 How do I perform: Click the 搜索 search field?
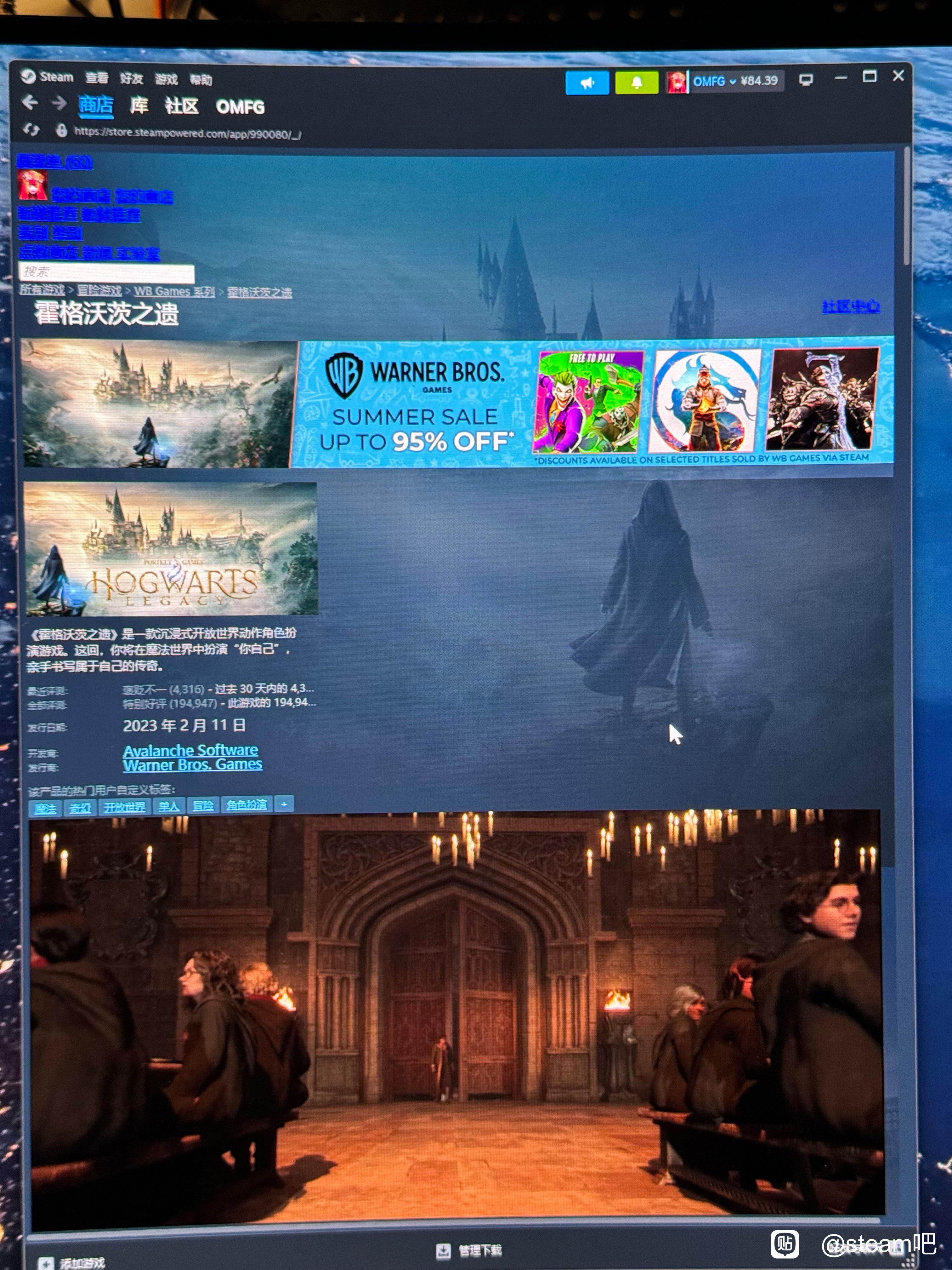point(106,272)
